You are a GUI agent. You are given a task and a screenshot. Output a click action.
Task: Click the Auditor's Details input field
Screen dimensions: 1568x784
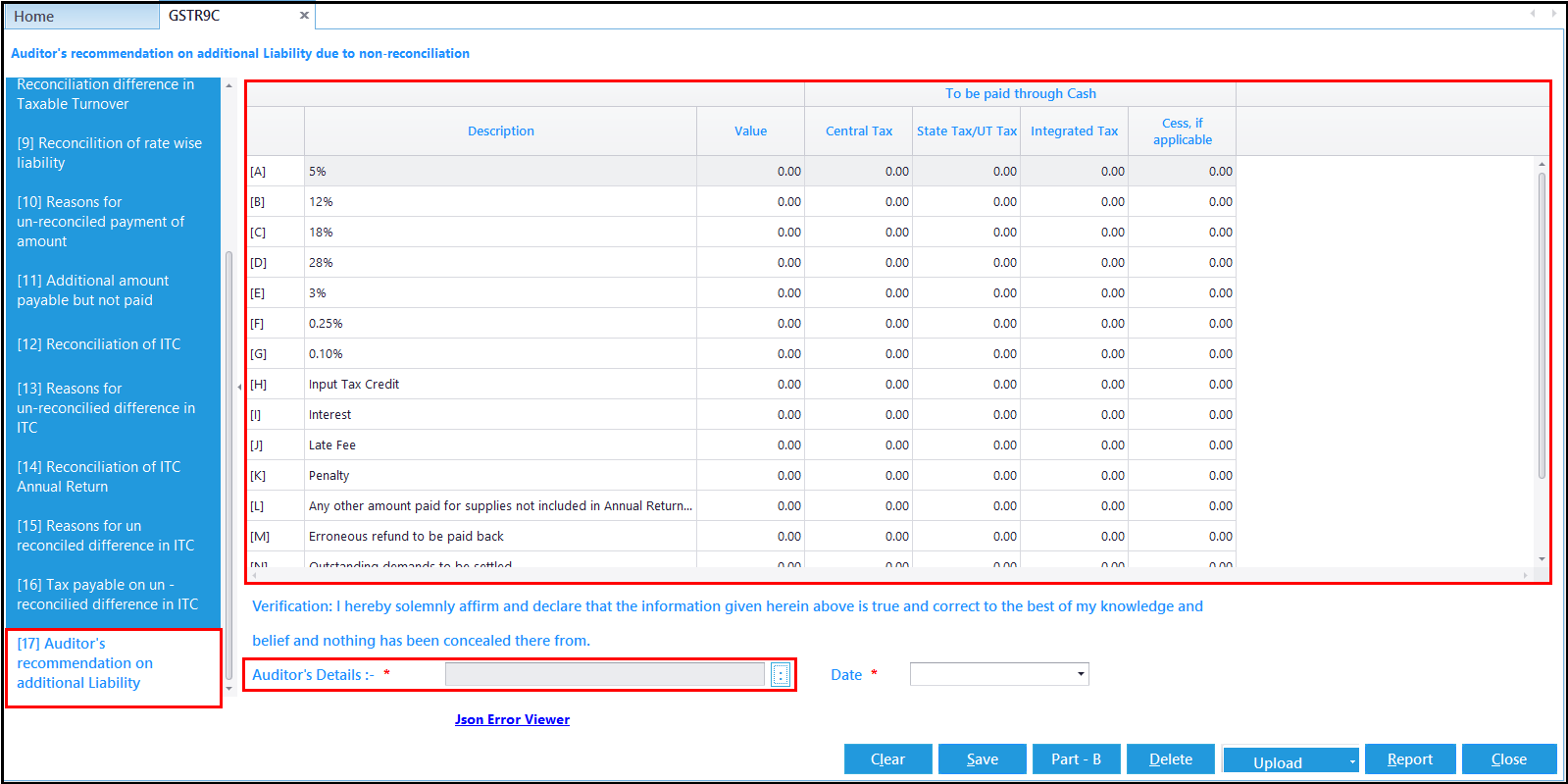coord(604,674)
